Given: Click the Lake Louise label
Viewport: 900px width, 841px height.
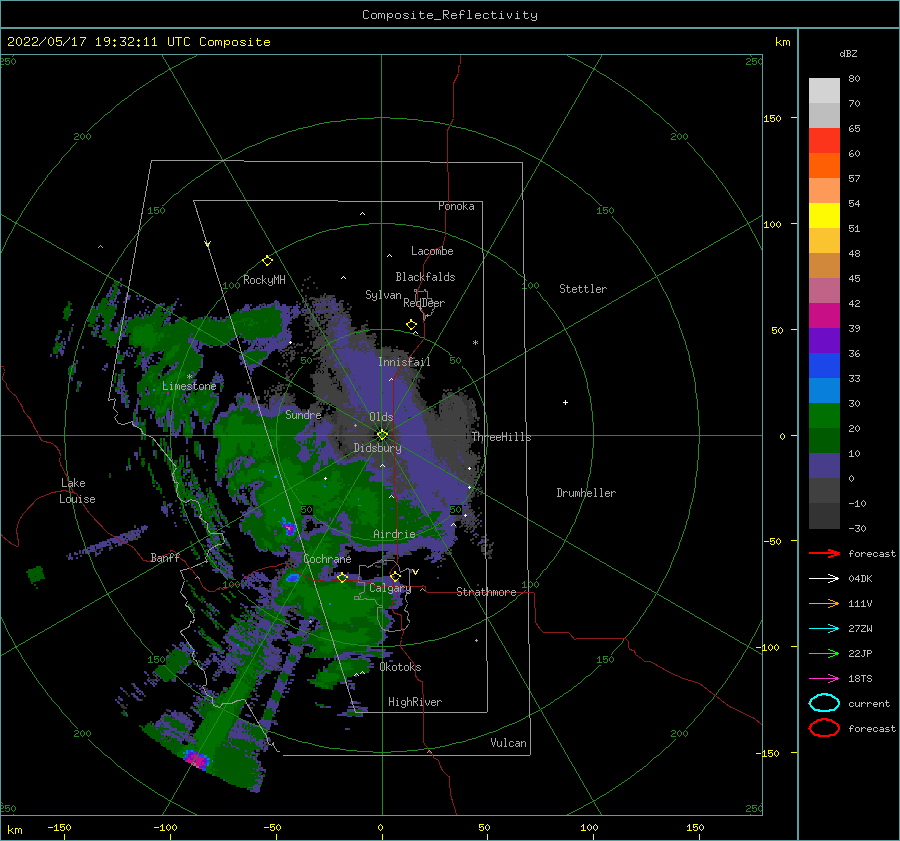Looking at the screenshot, I should (77, 491).
